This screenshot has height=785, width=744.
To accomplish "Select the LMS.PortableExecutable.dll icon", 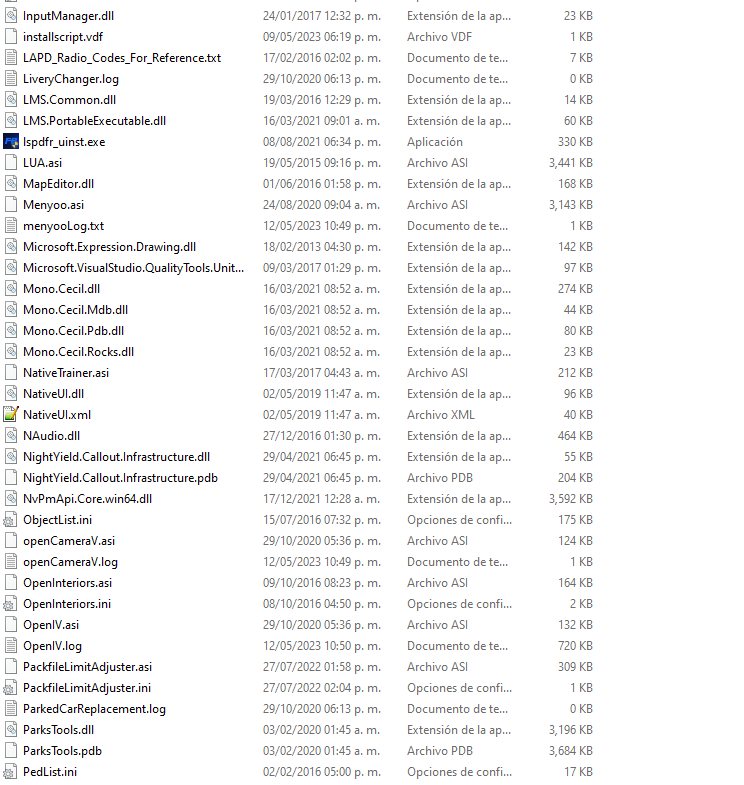I will tap(11, 121).
